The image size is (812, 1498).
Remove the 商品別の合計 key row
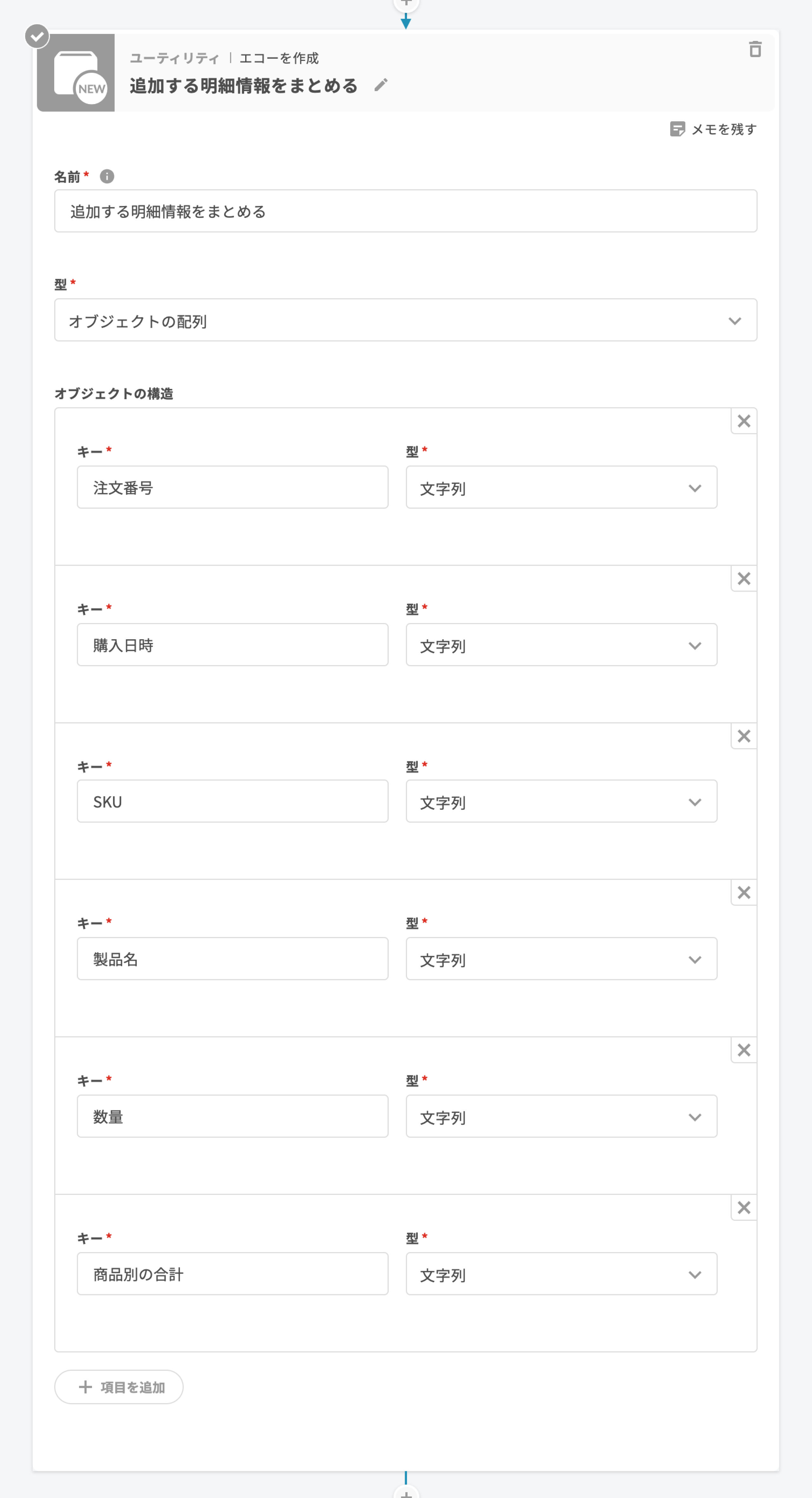pos(743,1208)
